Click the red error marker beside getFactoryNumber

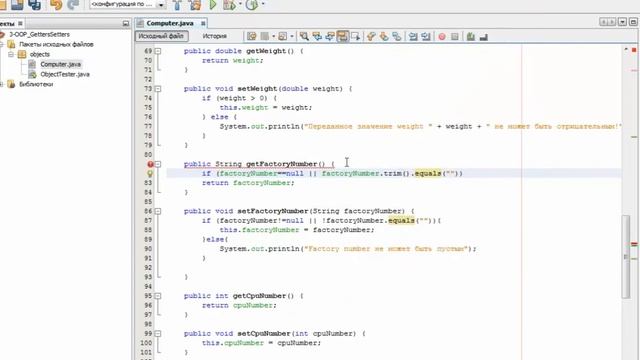pyautogui.click(x=150, y=164)
